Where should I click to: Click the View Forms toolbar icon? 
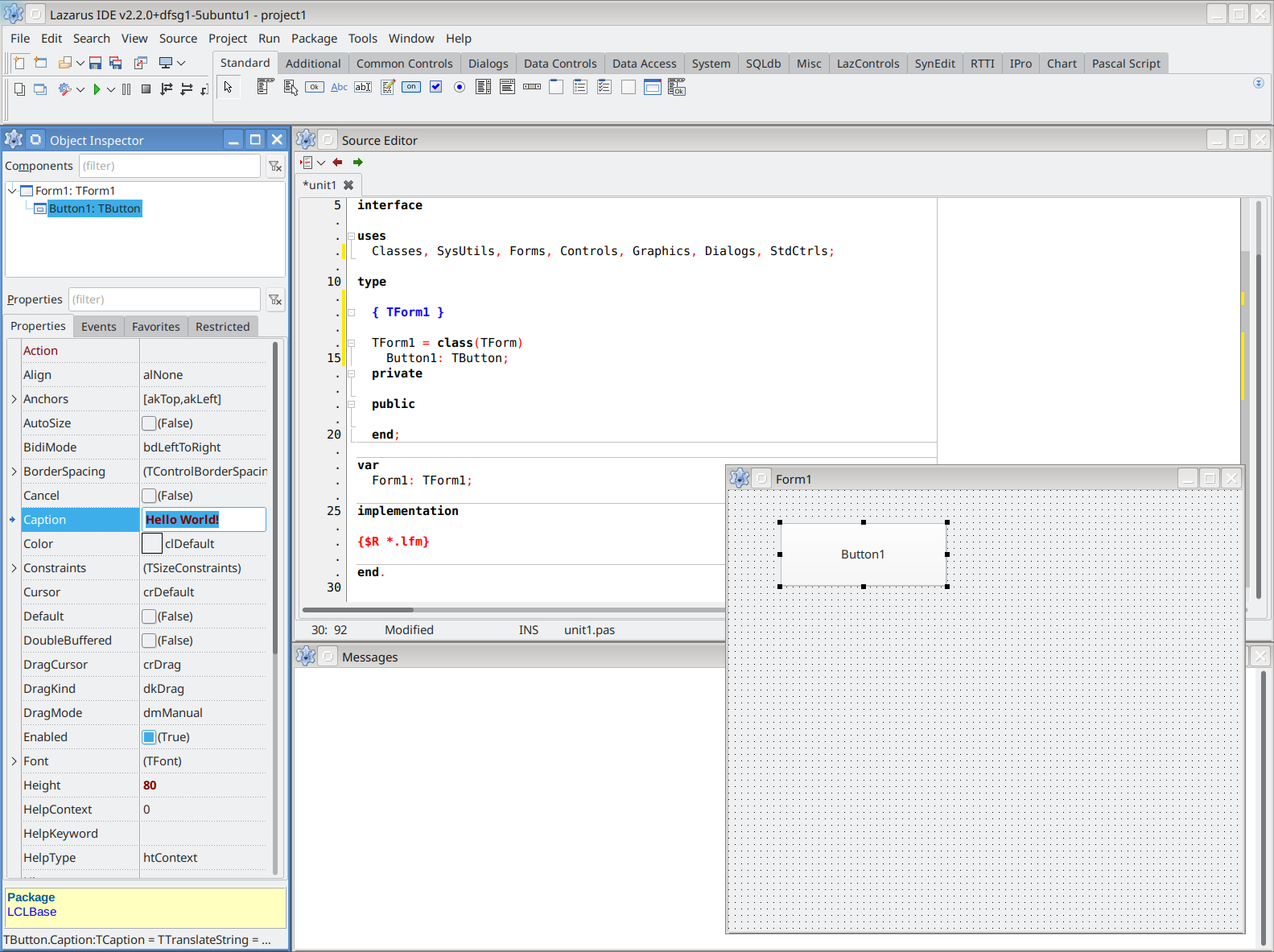[40, 89]
